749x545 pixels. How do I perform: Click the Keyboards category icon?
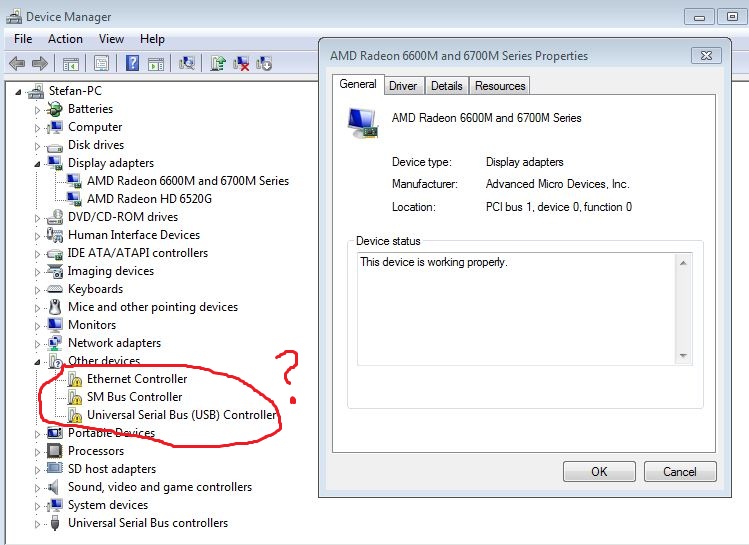pyautogui.click(x=54, y=289)
